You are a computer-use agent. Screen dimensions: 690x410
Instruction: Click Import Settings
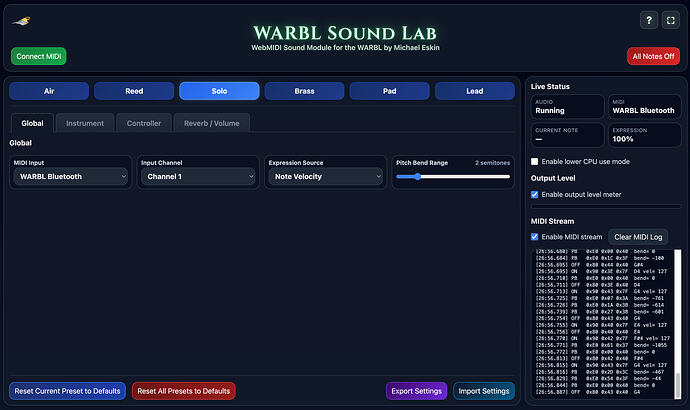[484, 391]
